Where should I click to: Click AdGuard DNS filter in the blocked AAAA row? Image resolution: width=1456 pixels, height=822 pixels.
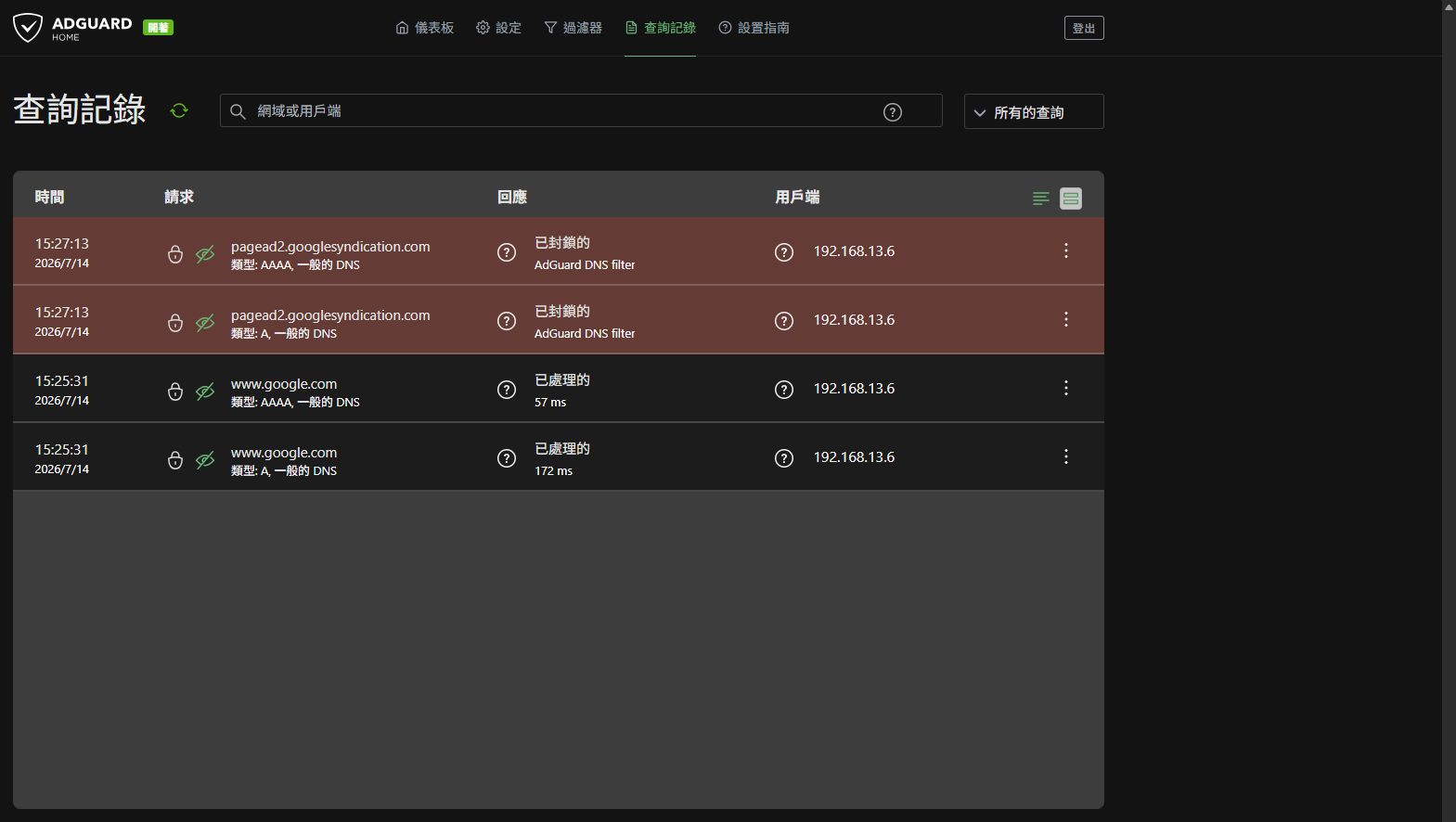coord(585,265)
